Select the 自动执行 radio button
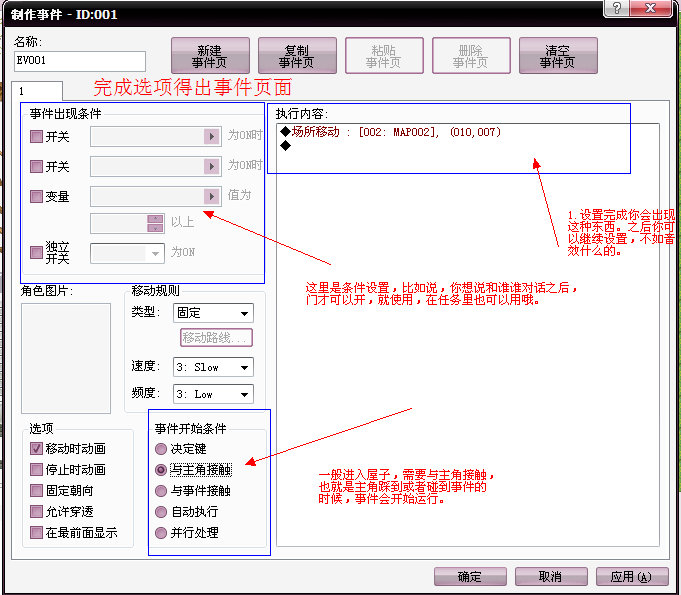This screenshot has height=595, width=681. [x=161, y=512]
